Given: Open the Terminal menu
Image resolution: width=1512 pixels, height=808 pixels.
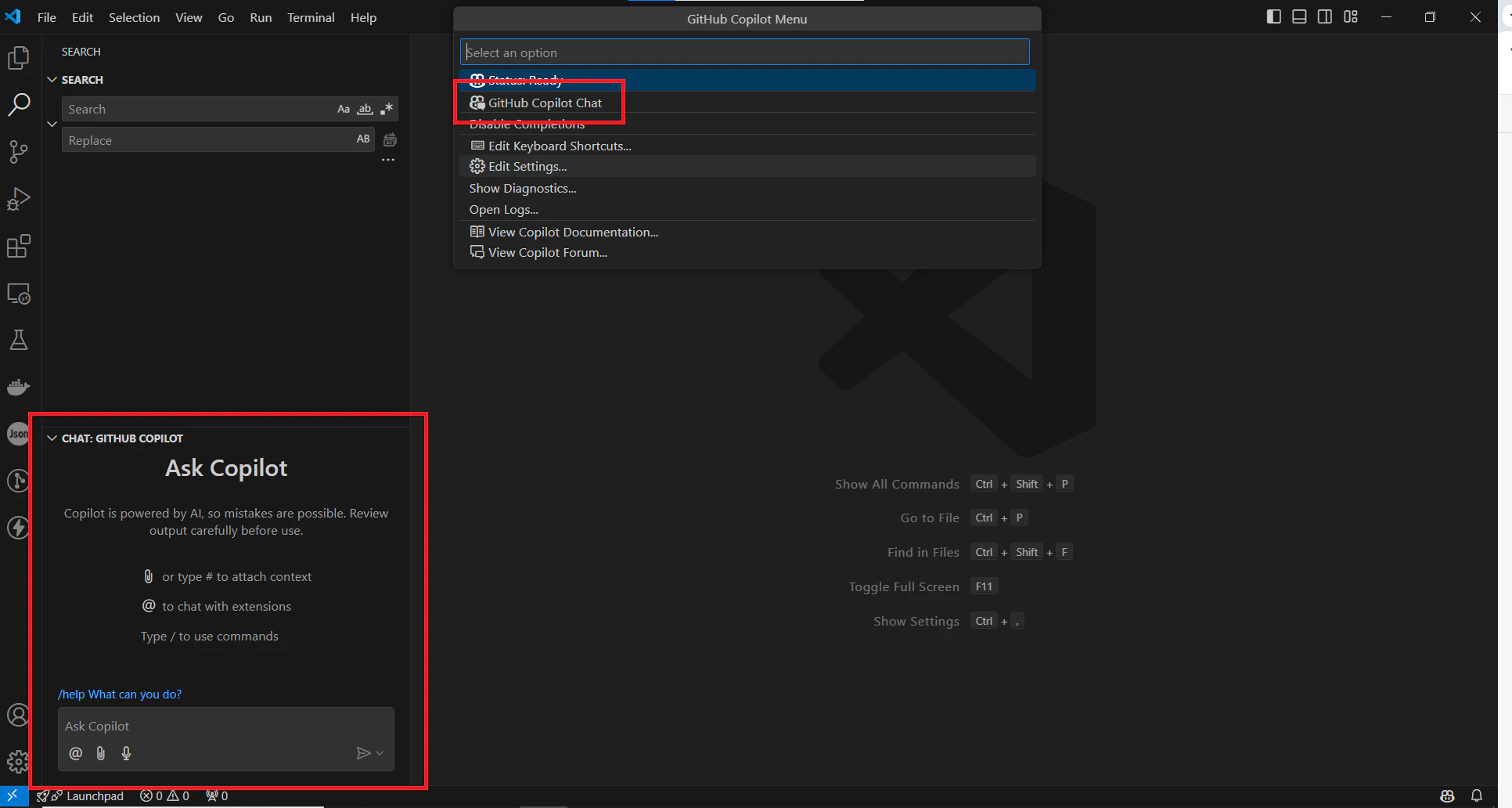Looking at the screenshot, I should coord(311,17).
